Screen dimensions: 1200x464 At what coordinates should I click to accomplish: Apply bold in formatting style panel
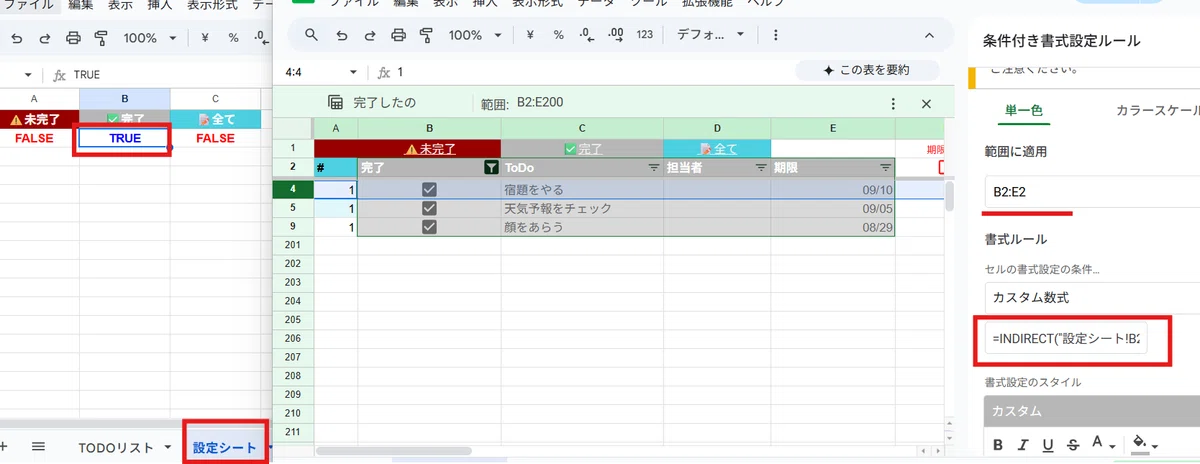pos(997,444)
